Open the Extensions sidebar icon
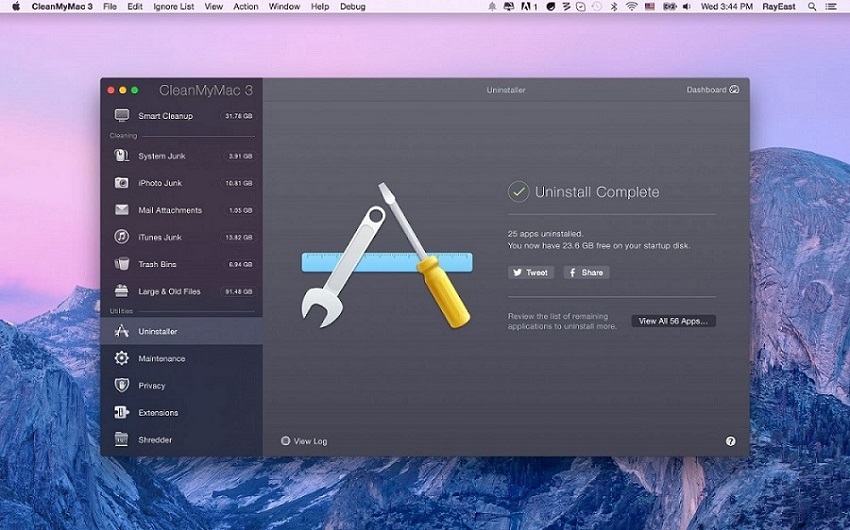Image resolution: width=850 pixels, height=530 pixels. pyautogui.click(x=122, y=412)
